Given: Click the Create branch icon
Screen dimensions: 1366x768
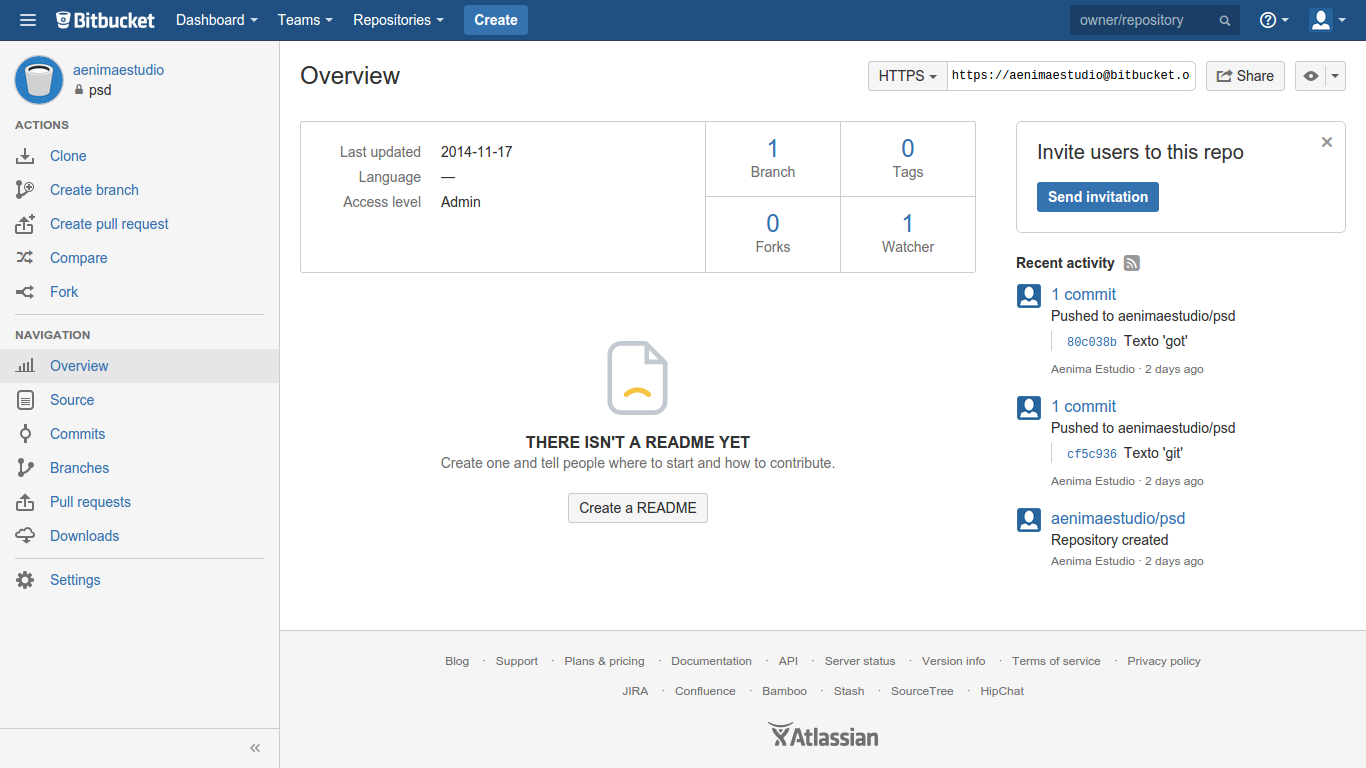Looking at the screenshot, I should (25, 190).
